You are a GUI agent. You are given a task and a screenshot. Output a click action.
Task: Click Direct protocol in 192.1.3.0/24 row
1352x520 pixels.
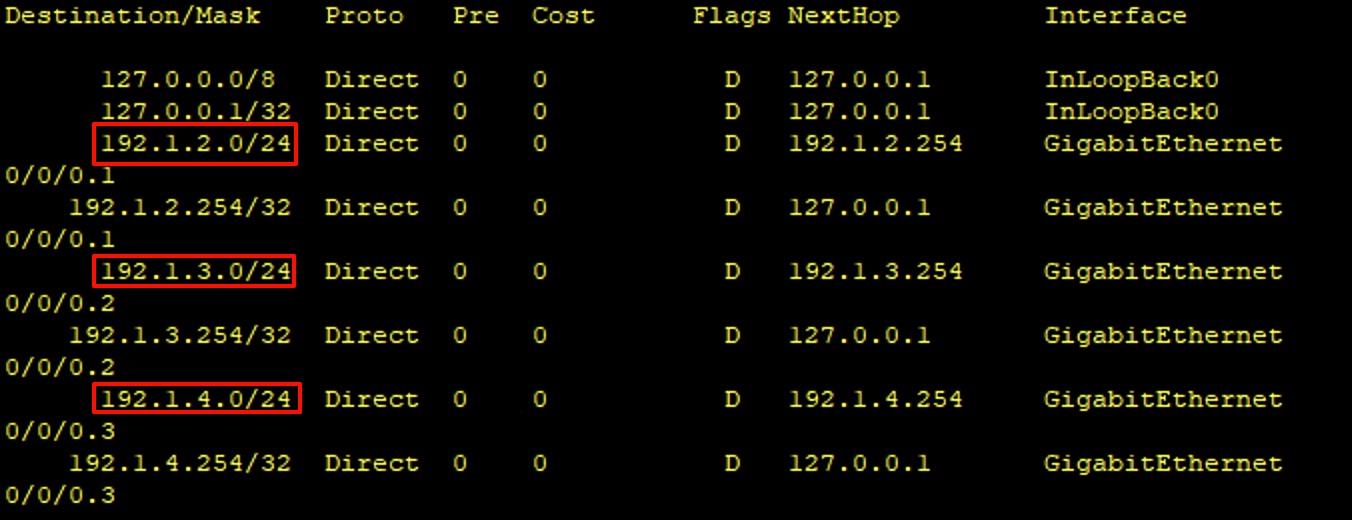coord(372,272)
